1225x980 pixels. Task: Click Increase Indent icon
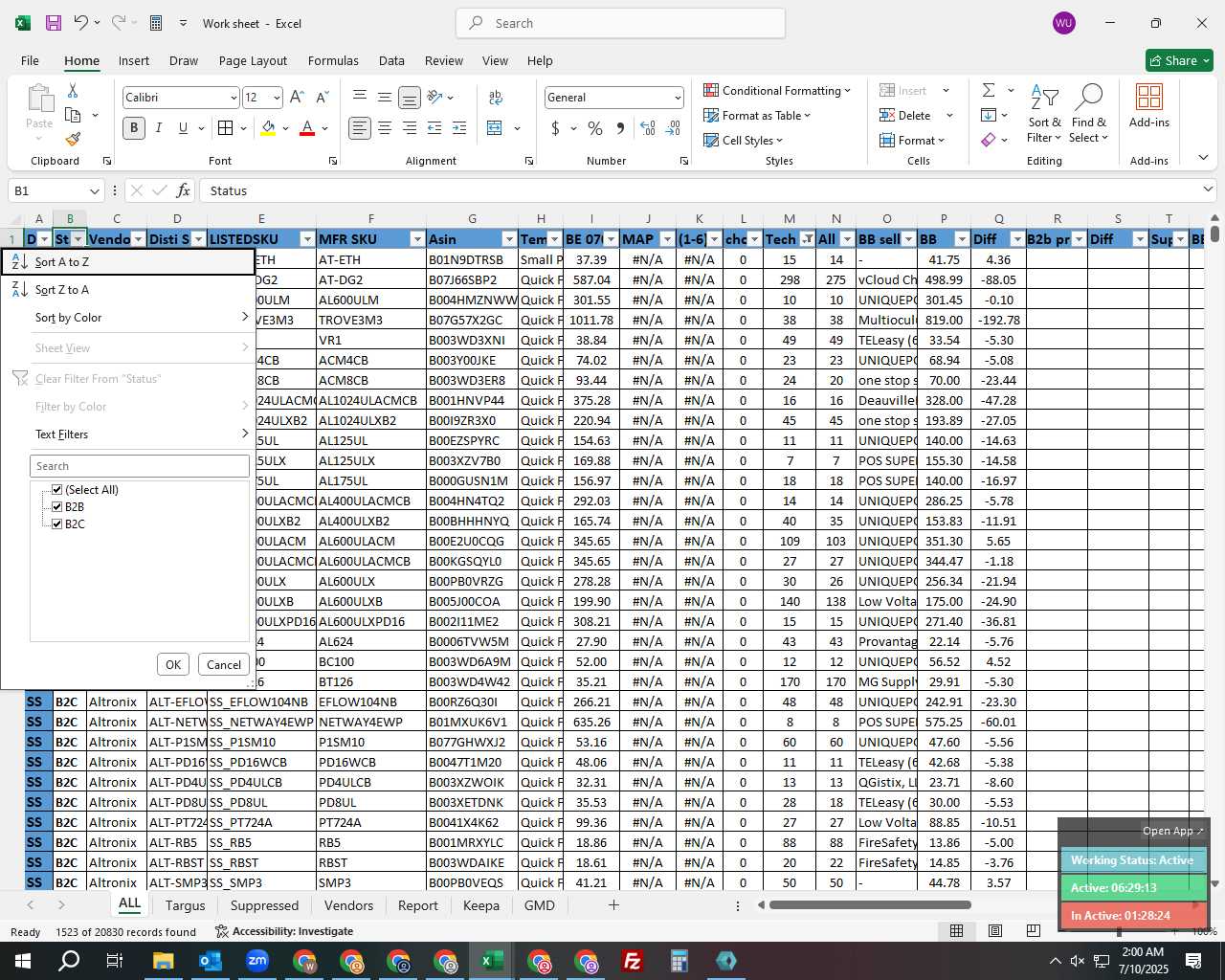[x=459, y=128]
